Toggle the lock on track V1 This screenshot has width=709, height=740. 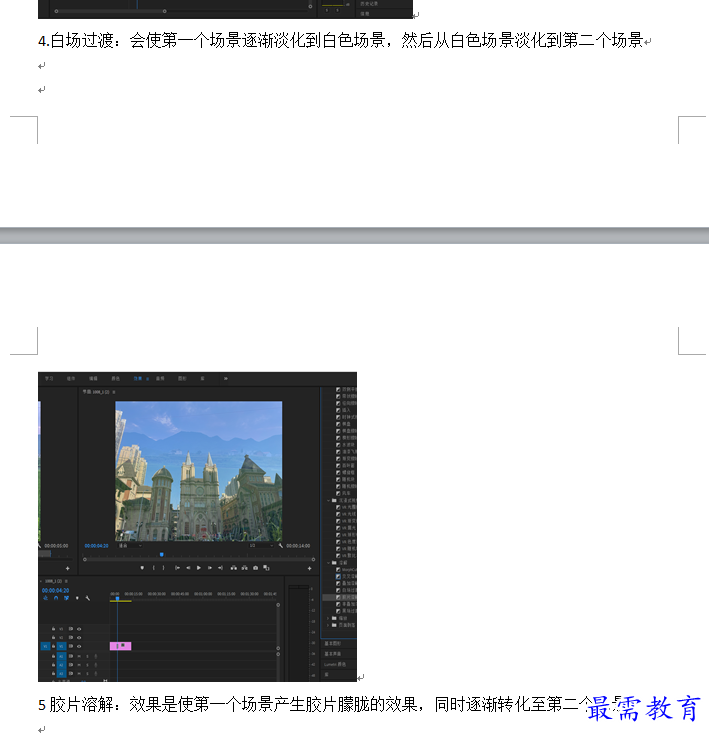click(53, 646)
